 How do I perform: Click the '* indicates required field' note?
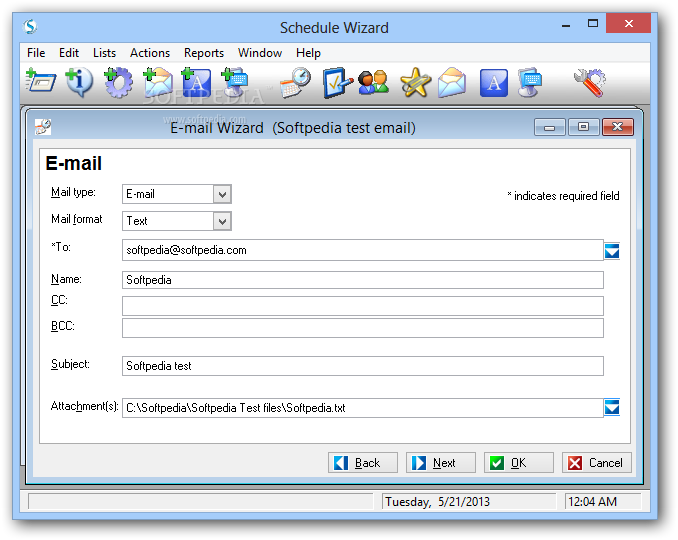(x=563, y=196)
